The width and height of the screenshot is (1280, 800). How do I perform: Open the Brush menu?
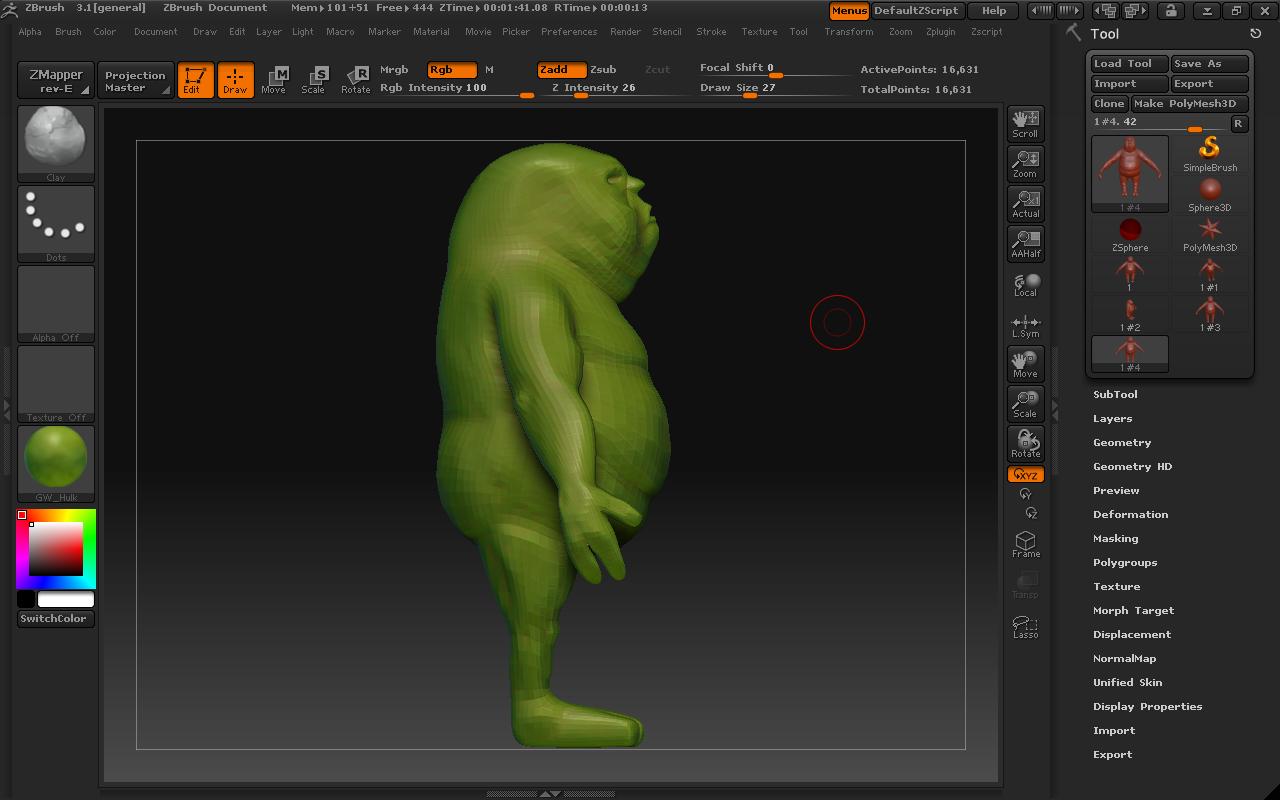coord(68,32)
